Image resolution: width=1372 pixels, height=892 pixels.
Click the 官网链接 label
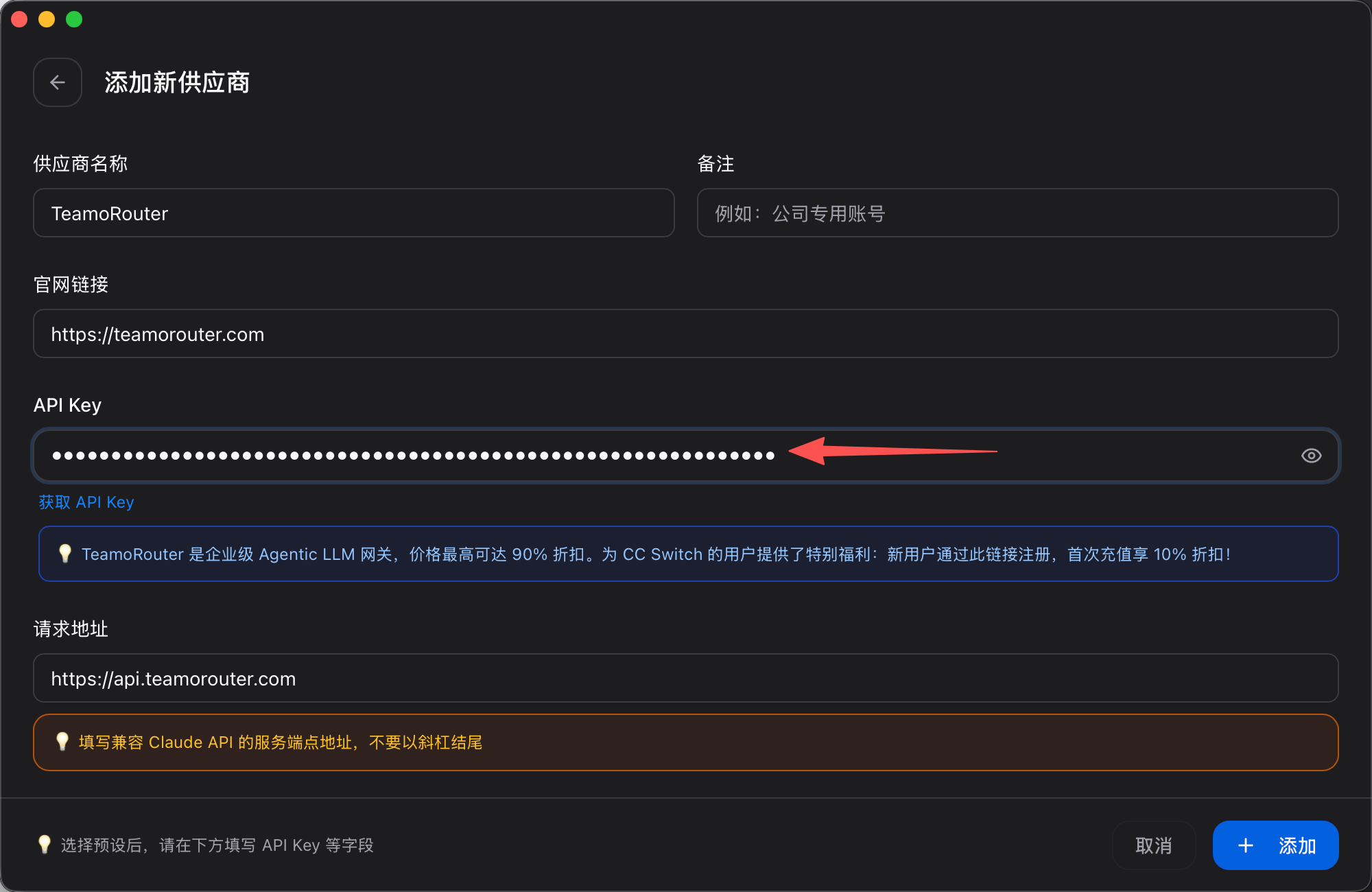[x=71, y=285]
